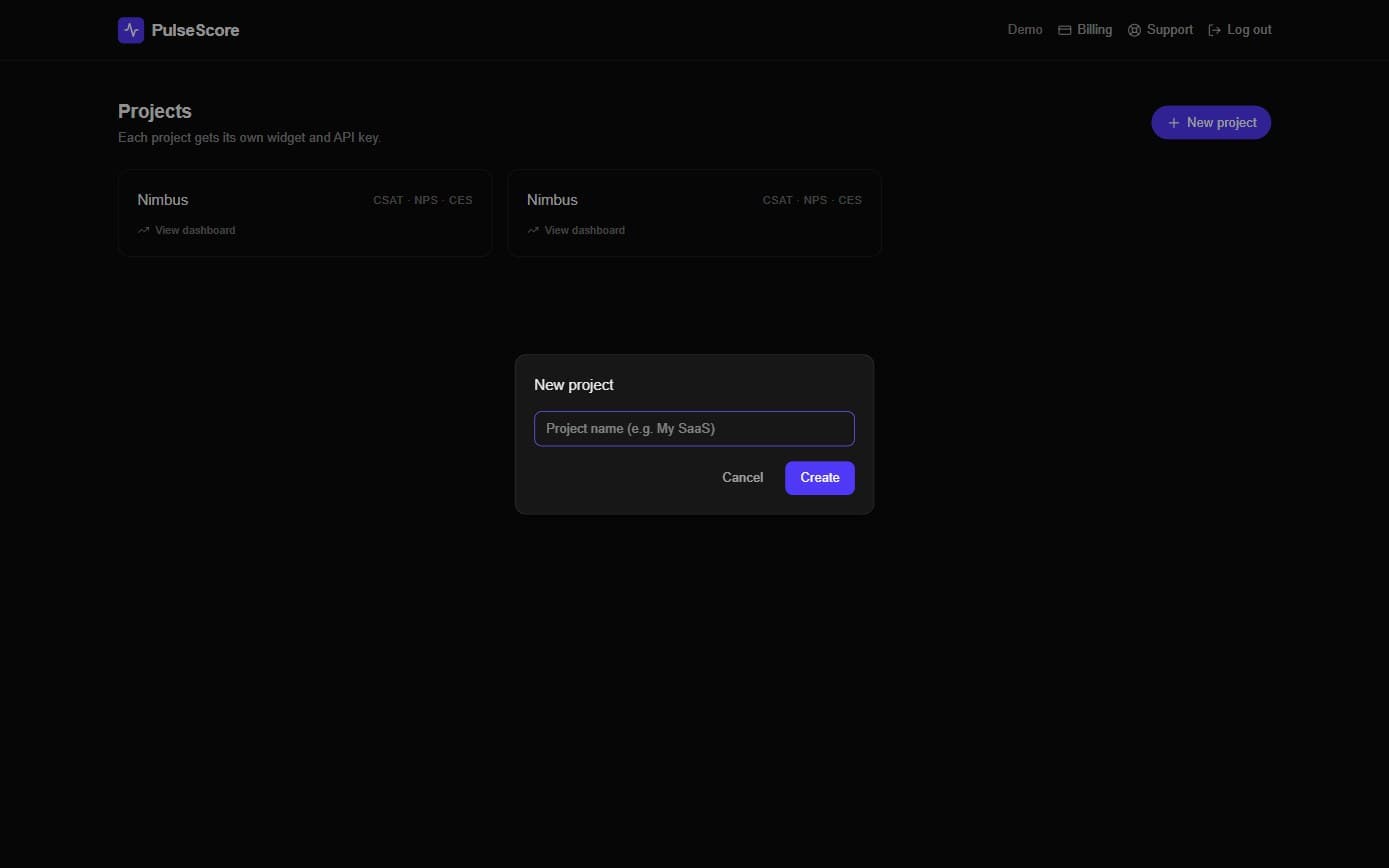Image resolution: width=1389 pixels, height=868 pixels.
Task: Select the right Nimbus project name
Action: [552, 200]
